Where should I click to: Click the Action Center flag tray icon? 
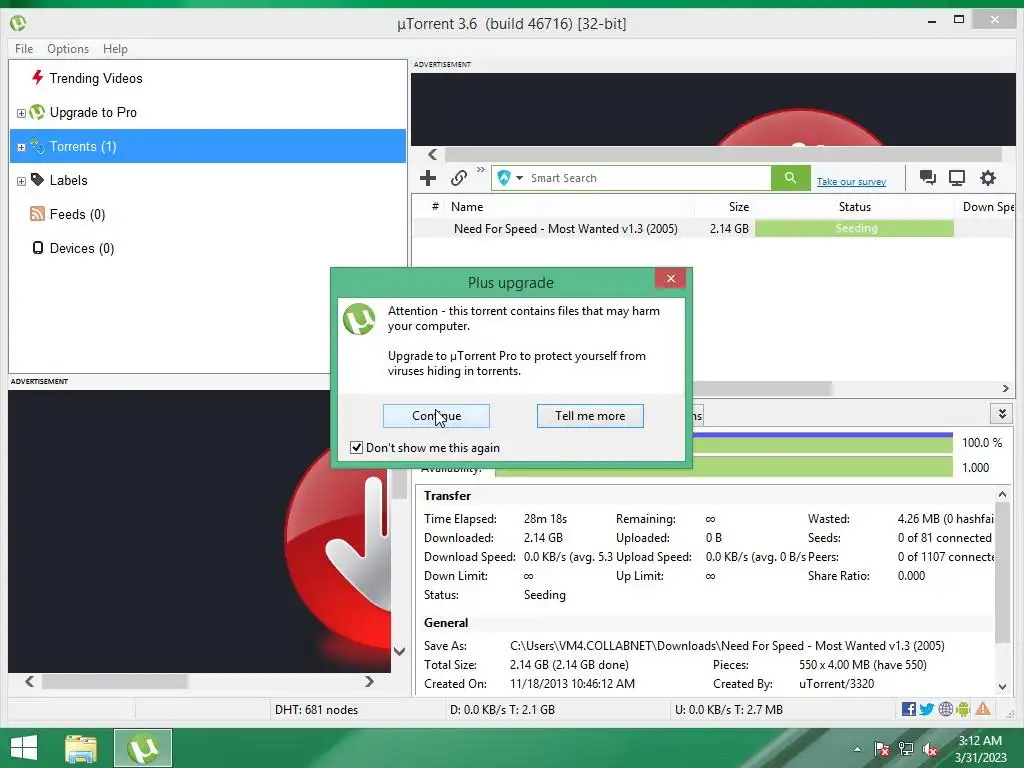[x=882, y=749]
